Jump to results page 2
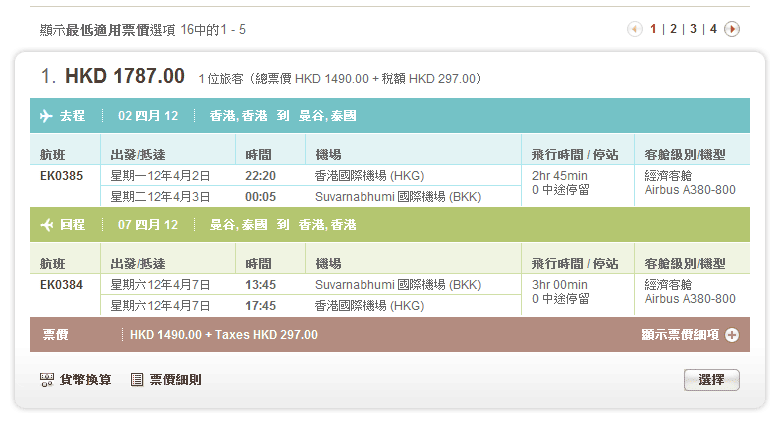This screenshot has height=421, width=777. click(673, 29)
